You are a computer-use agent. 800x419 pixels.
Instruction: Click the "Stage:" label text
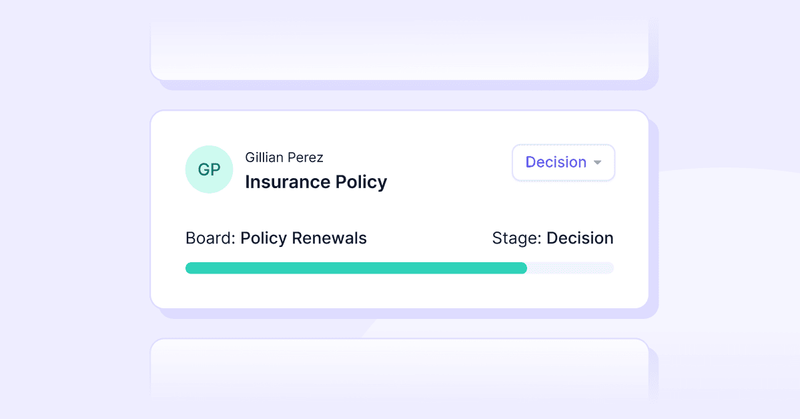click(x=516, y=238)
